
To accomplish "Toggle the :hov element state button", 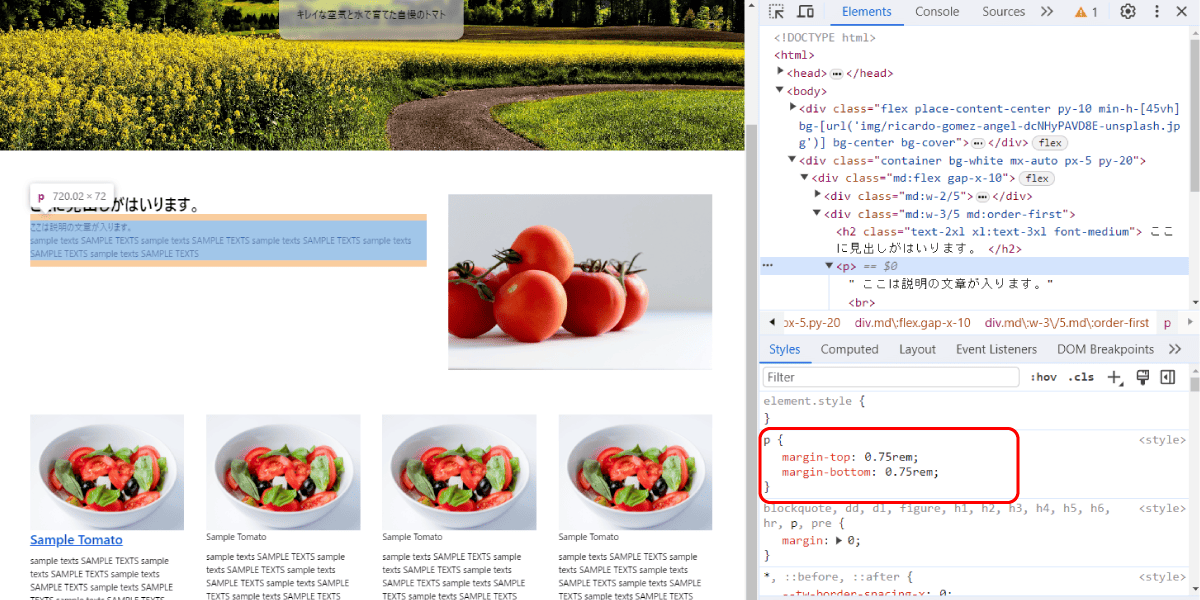I will click(x=1044, y=377).
